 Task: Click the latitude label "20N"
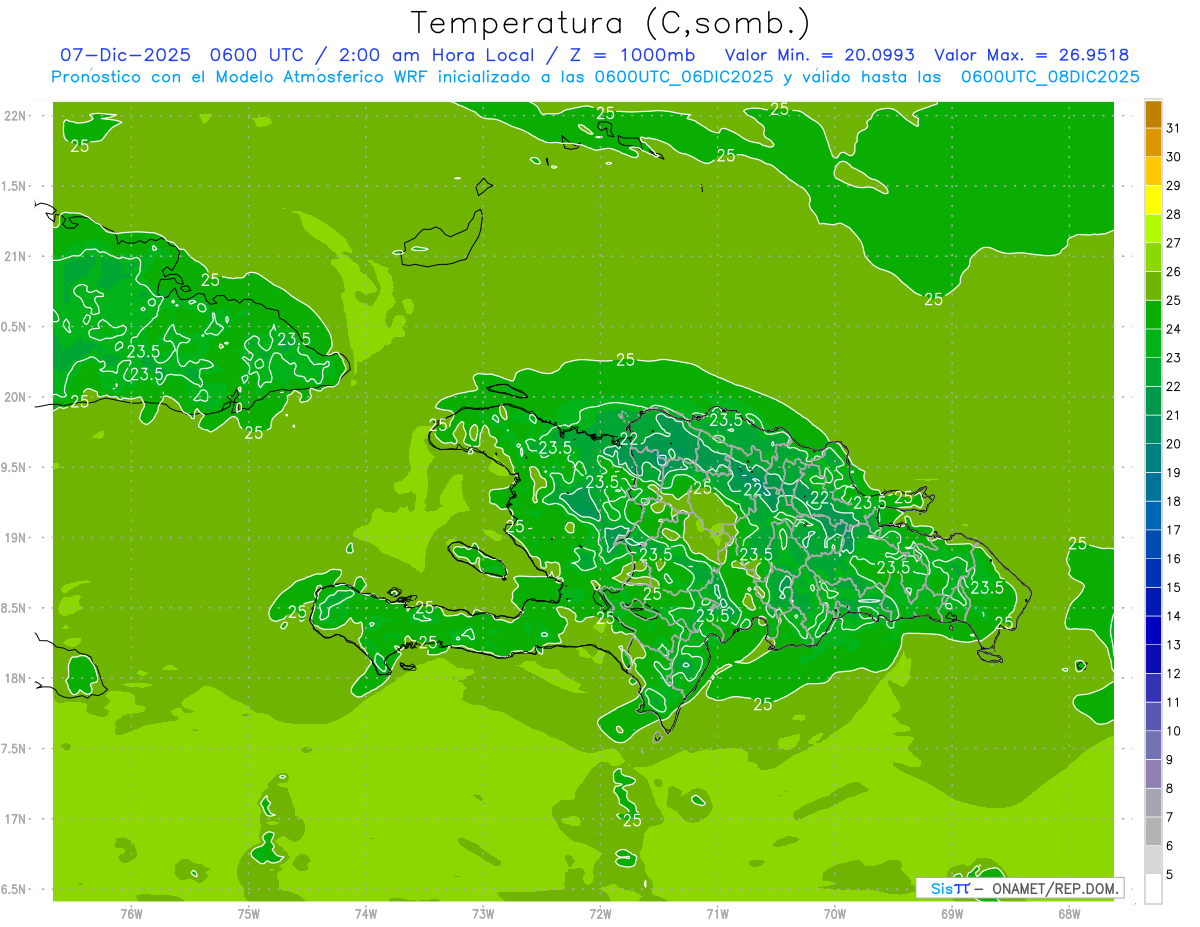[x=15, y=397]
